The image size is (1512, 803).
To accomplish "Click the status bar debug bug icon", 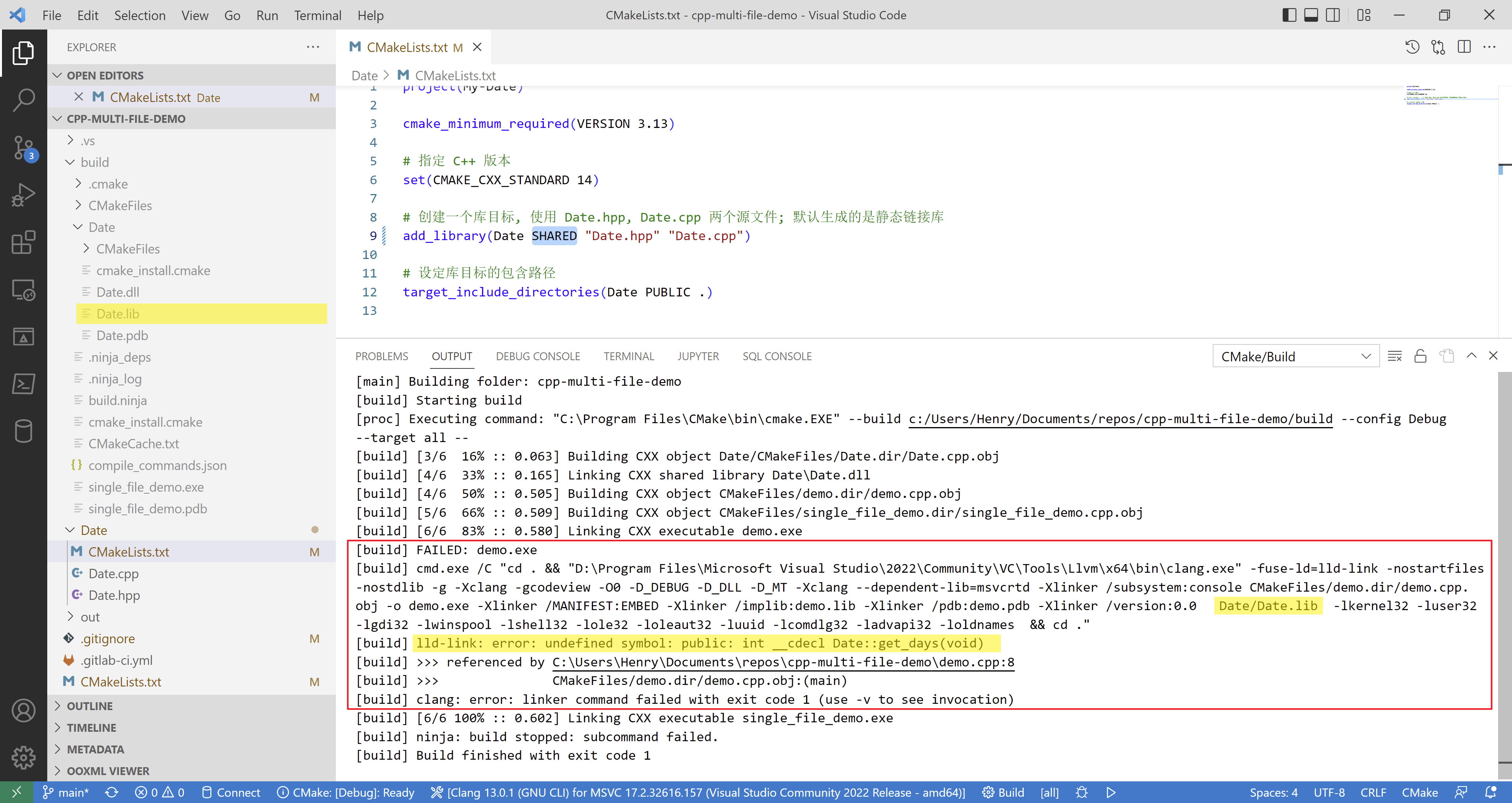I will pos(1082,792).
